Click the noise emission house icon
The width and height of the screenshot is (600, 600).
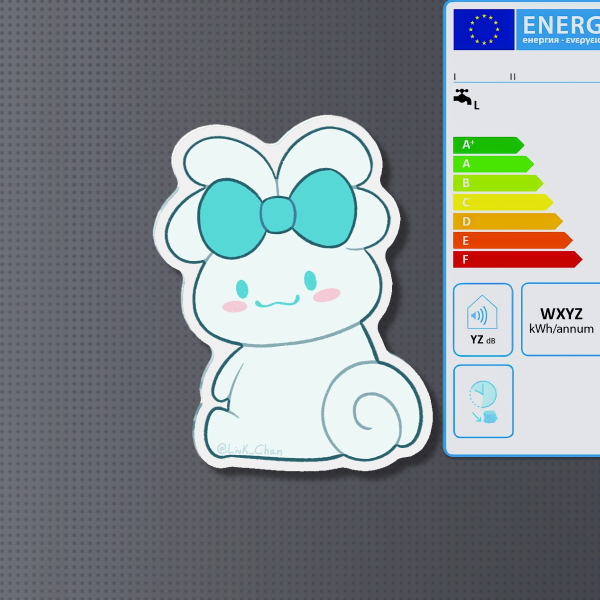[x=482, y=312]
